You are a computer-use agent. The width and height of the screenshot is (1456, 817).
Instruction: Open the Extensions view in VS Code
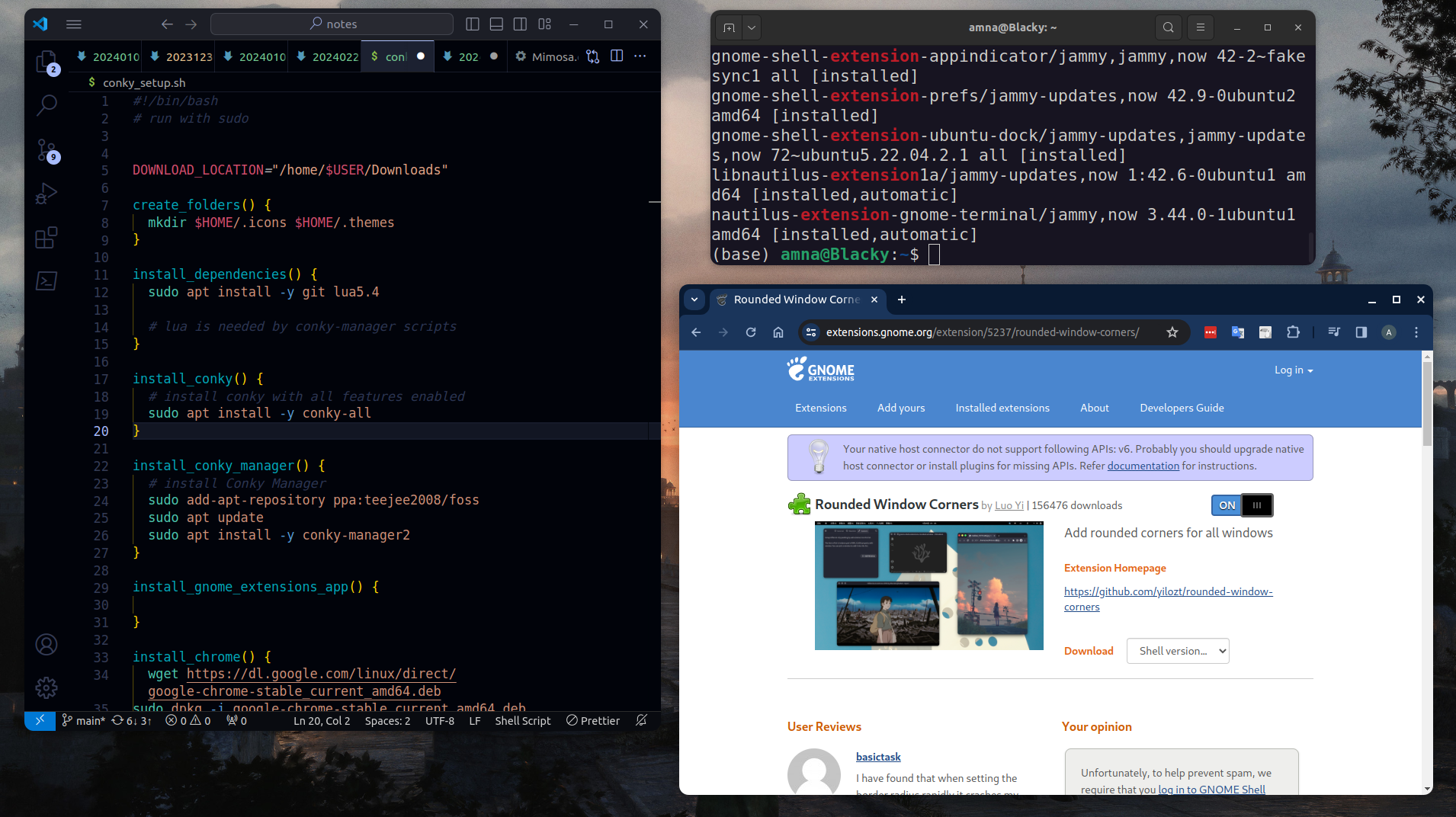(x=47, y=237)
